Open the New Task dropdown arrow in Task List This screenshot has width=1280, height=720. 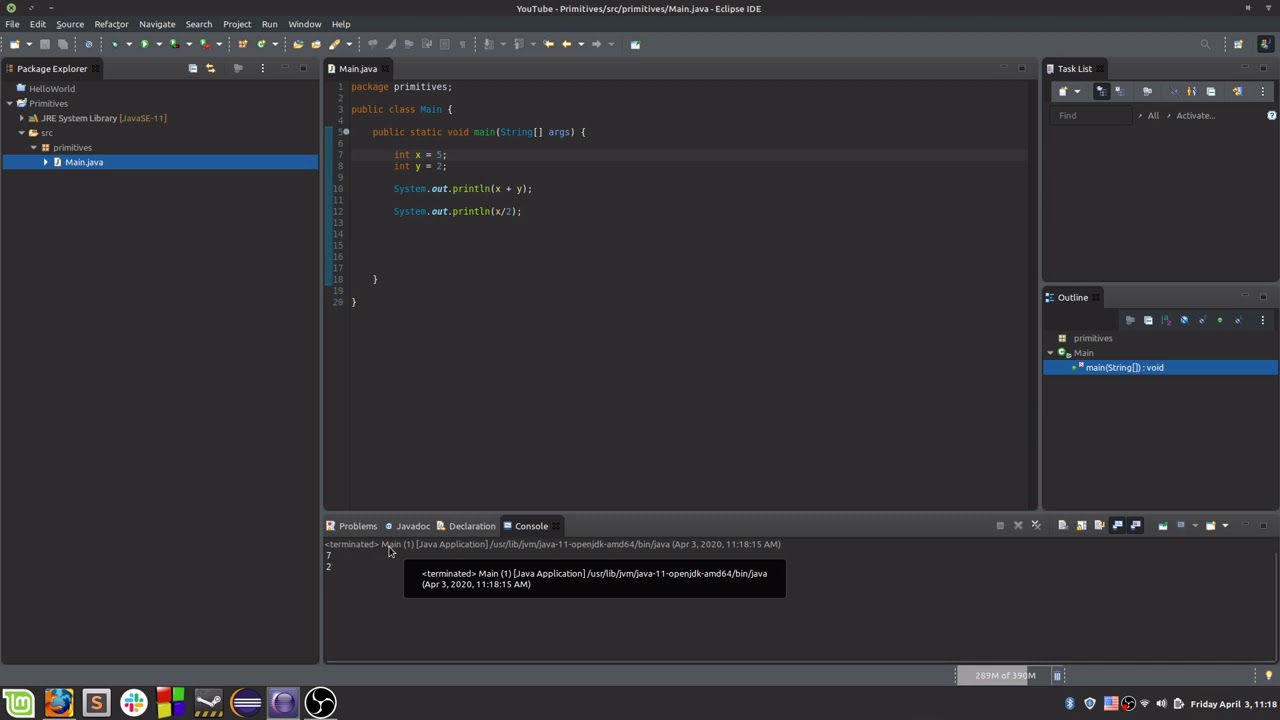(1077, 91)
